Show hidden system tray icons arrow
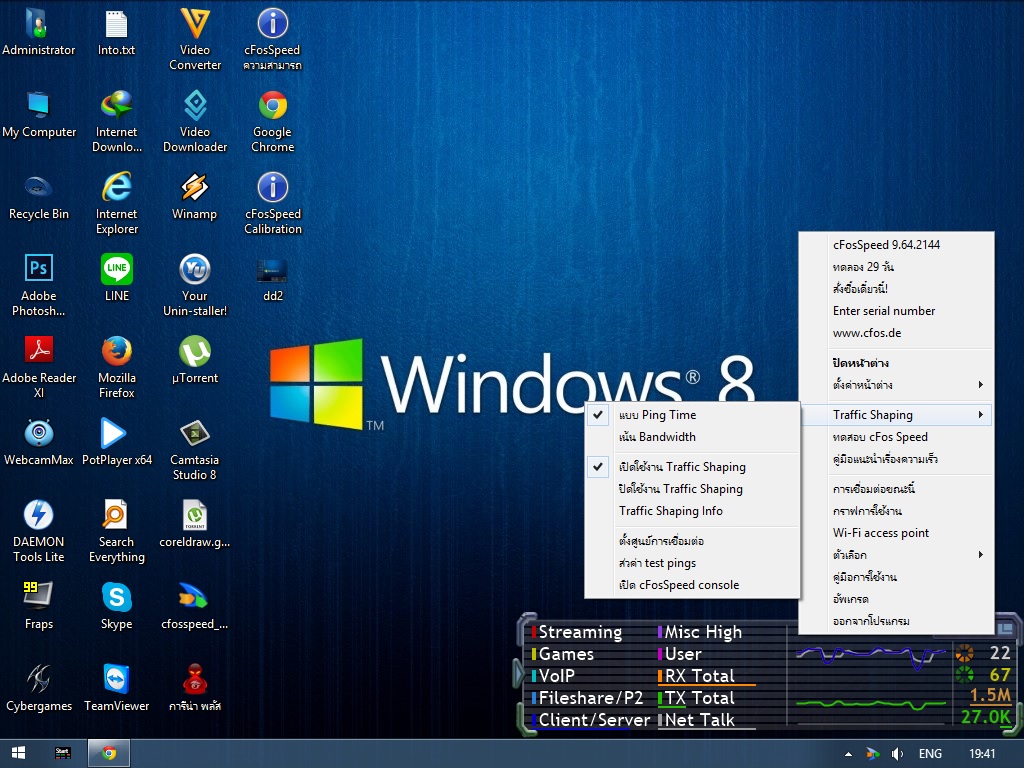The width and height of the screenshot is (1024, 768). 848,754
